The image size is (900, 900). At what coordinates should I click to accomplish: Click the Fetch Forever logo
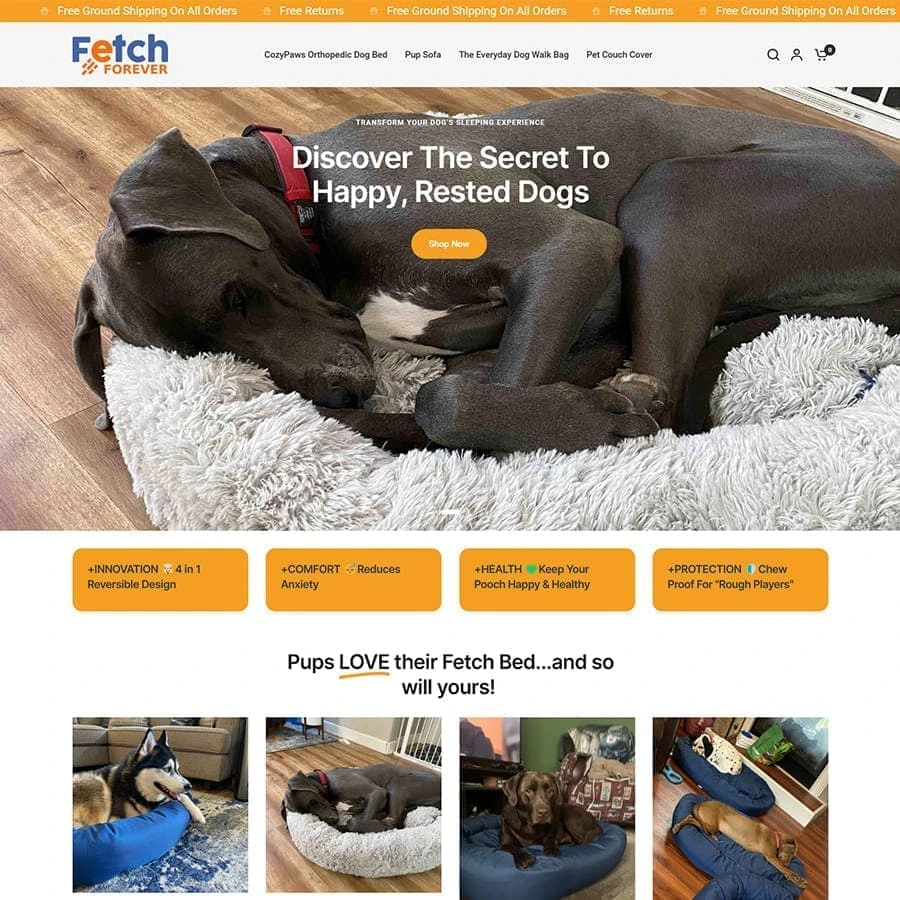coord(120,55)
